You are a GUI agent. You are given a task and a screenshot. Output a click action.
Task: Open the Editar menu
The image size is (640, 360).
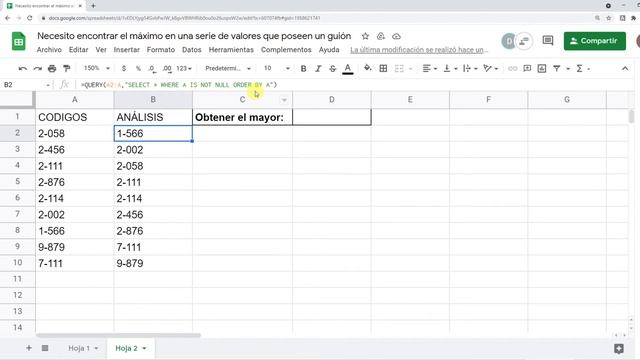78,50
